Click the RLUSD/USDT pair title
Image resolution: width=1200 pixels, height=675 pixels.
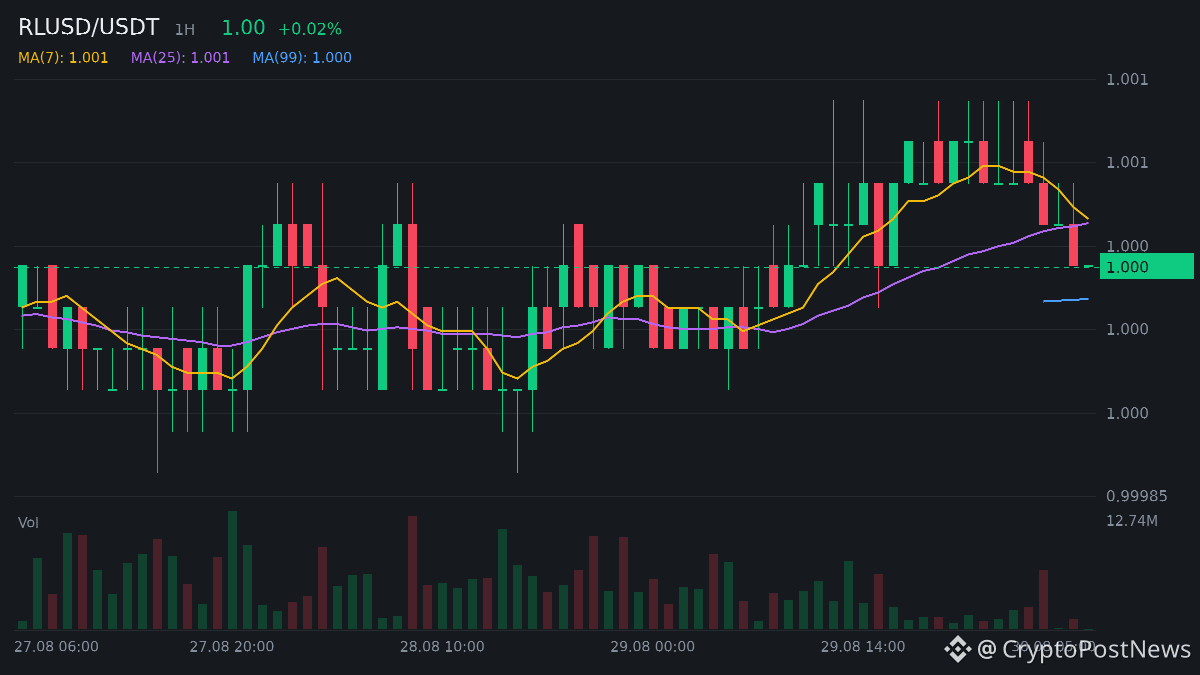click(88, 28)
